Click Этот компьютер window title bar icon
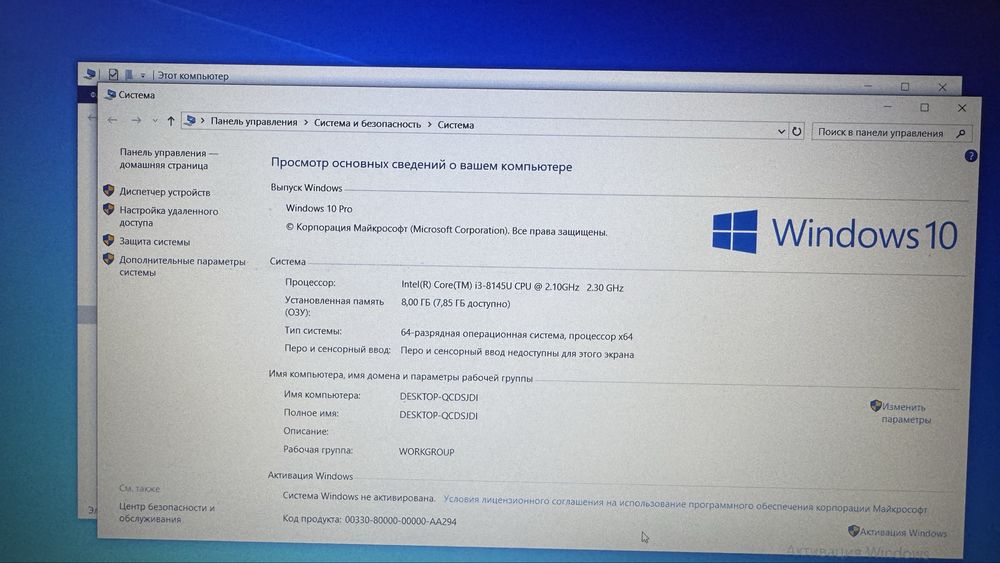Viewport: 1000px width, 563px height. pyautogui.click(x=90, y=74)
